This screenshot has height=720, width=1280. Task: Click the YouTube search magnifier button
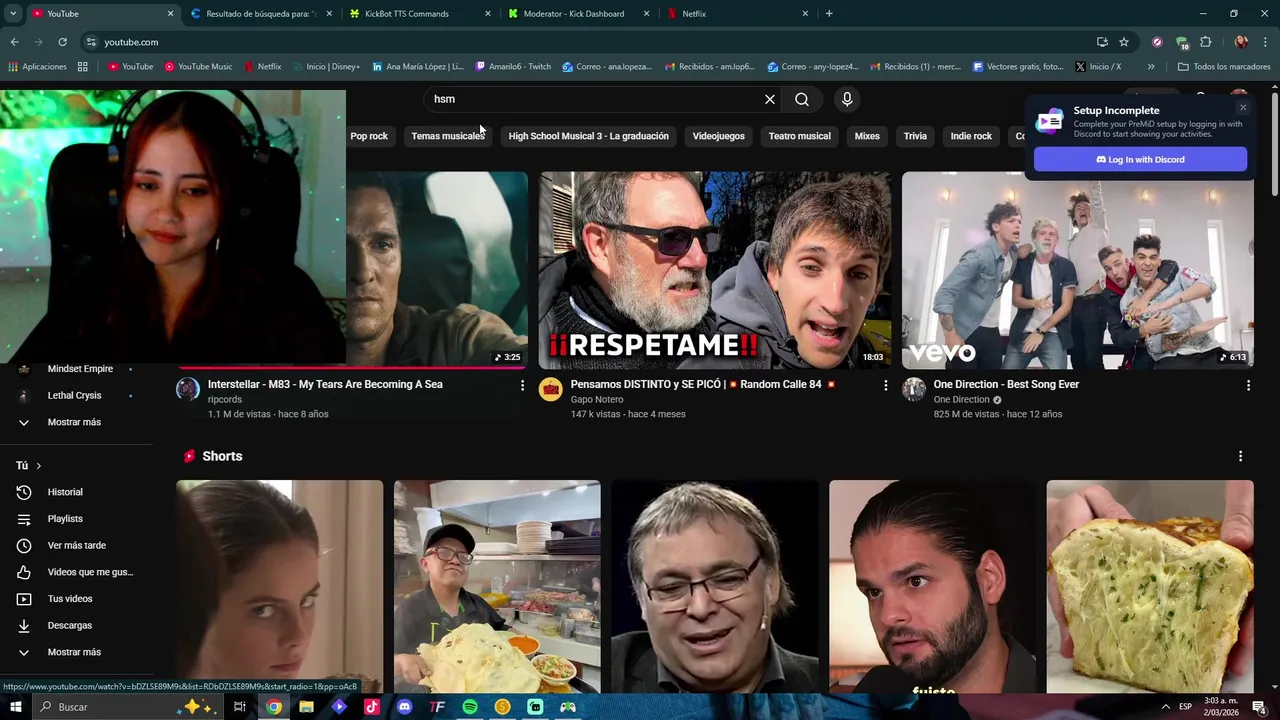coord(802,99)
